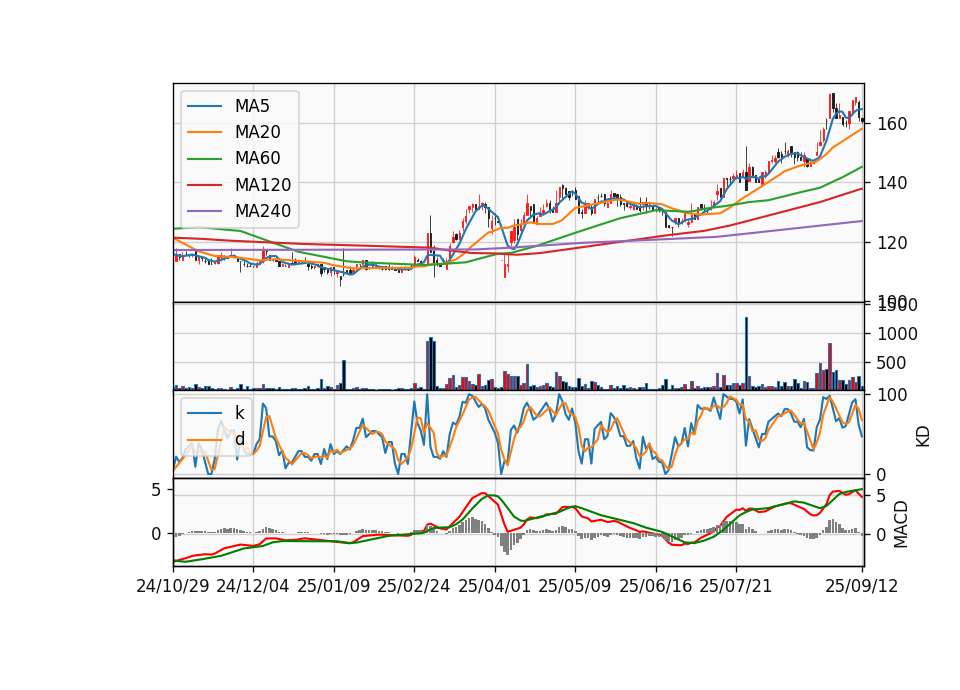Click the 24/10/29 date label
960x690 pixels.
pos(173,587)
